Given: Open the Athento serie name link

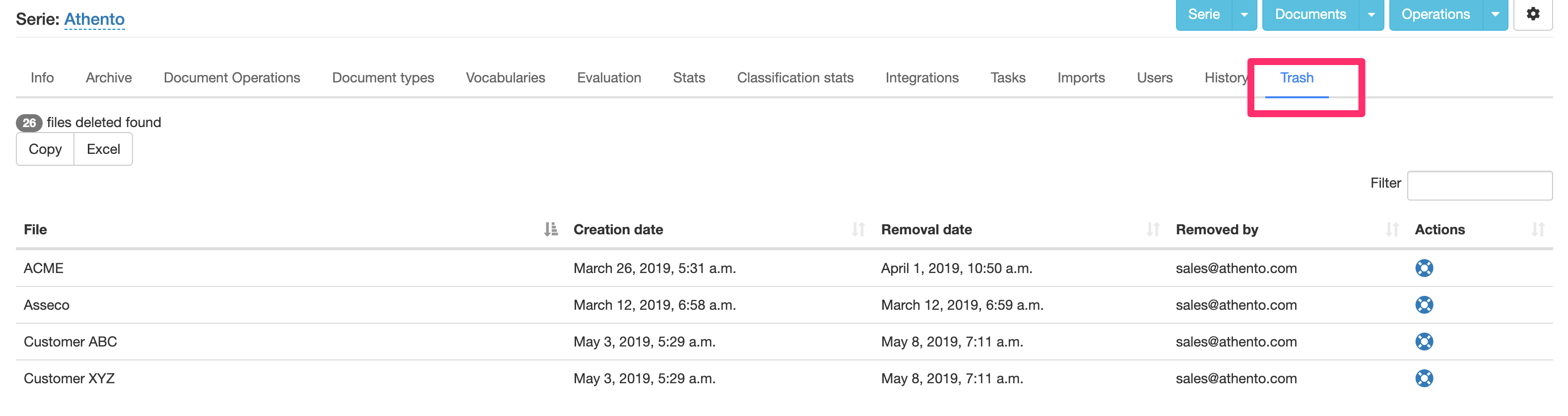Looking at the screenshot, I should point(94,19).
